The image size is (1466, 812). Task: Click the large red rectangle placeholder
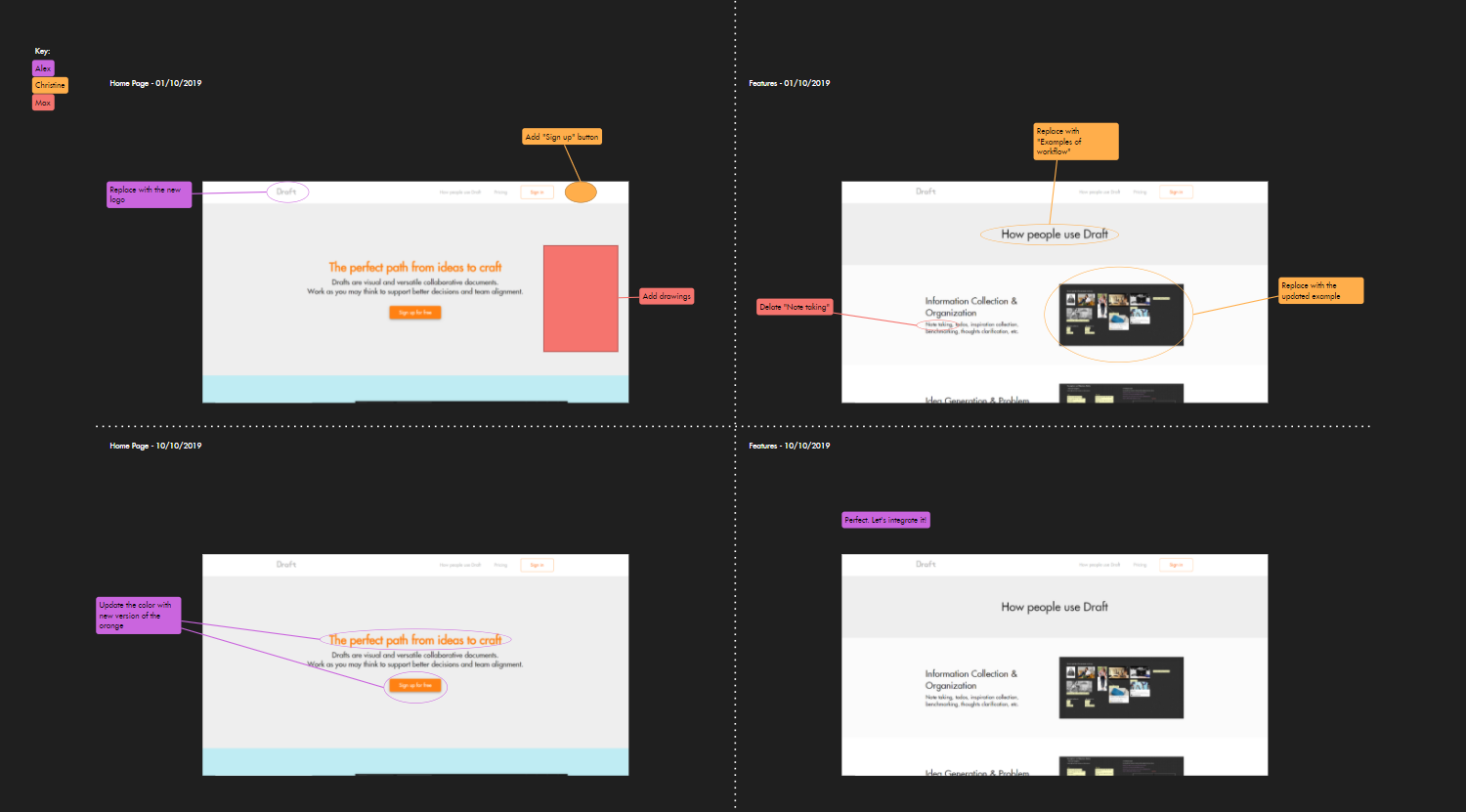[x=581, y=298]
